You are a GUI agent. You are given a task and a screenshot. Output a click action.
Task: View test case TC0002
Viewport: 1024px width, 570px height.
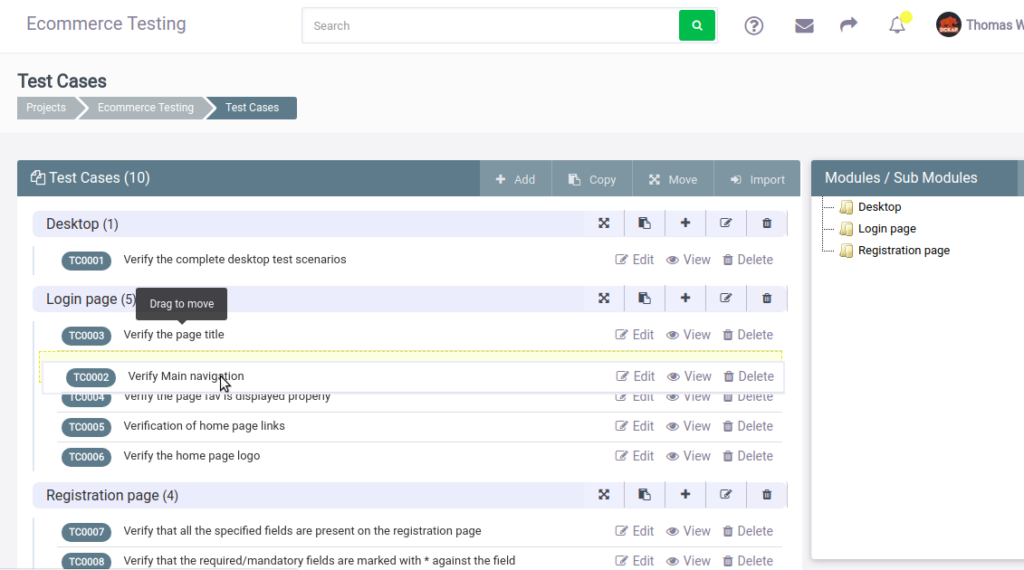[x=689, y=377]
